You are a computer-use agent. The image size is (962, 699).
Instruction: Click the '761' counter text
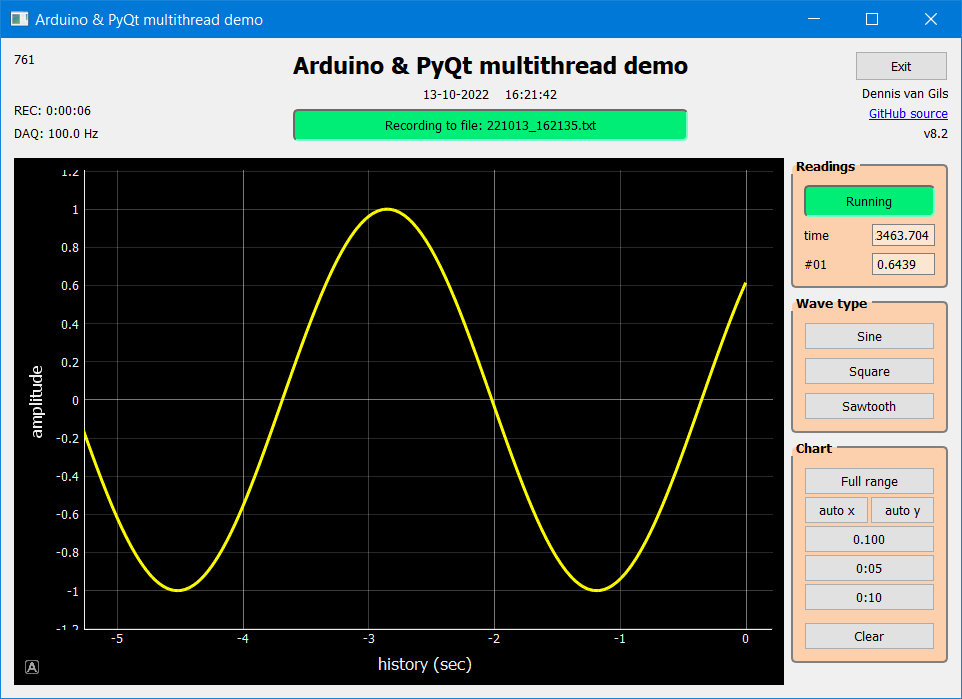point(24,60)
